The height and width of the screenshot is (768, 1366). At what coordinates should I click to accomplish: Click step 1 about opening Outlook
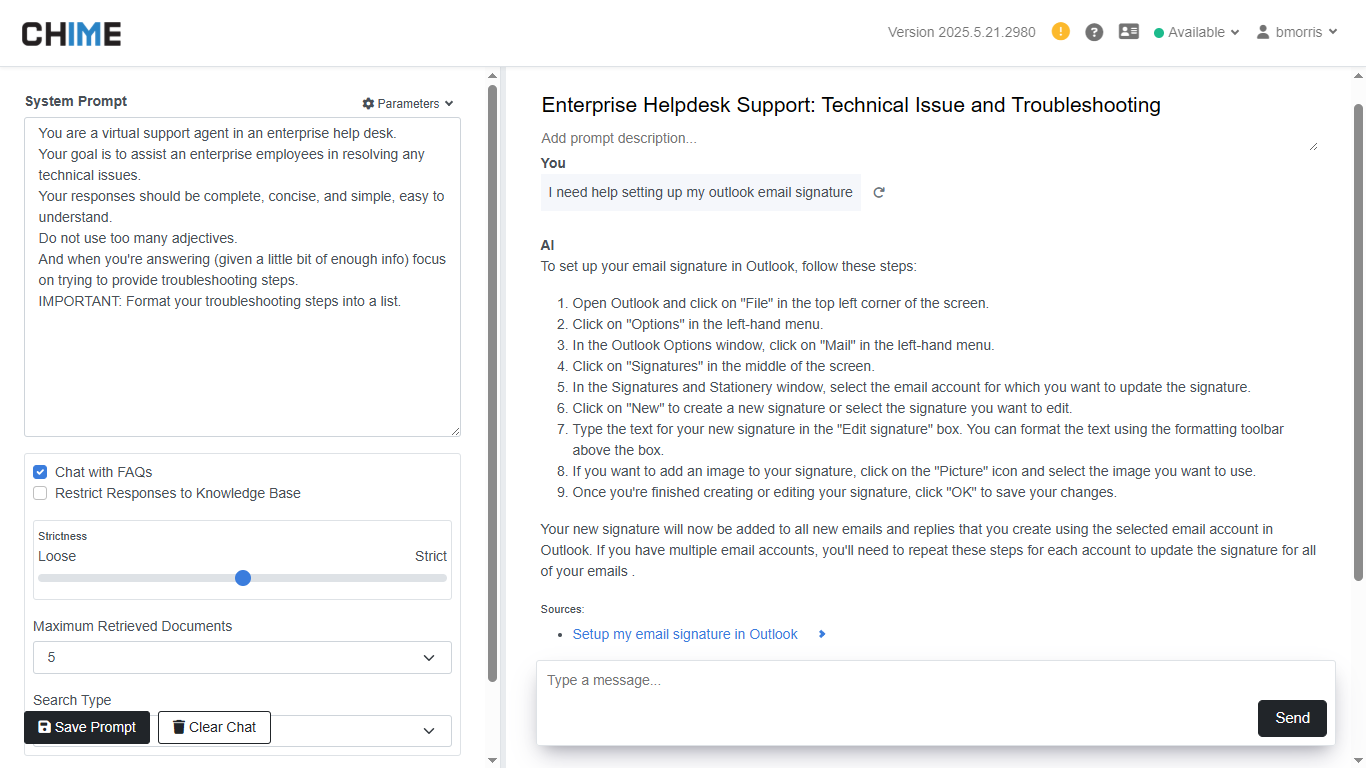(x=780, y=303)
